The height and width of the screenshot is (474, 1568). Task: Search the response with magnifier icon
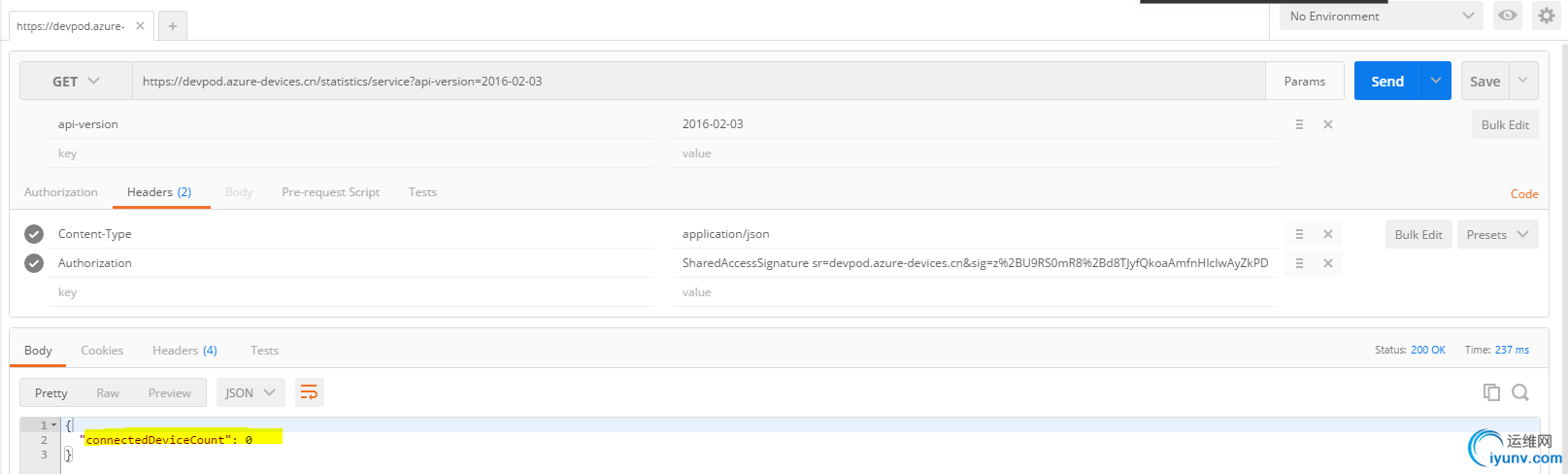click(x=1520, y=392)
